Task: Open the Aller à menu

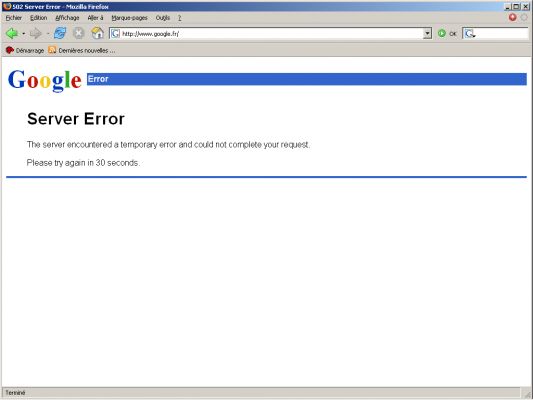Action: pyautogui.click(x=96, y=18)
